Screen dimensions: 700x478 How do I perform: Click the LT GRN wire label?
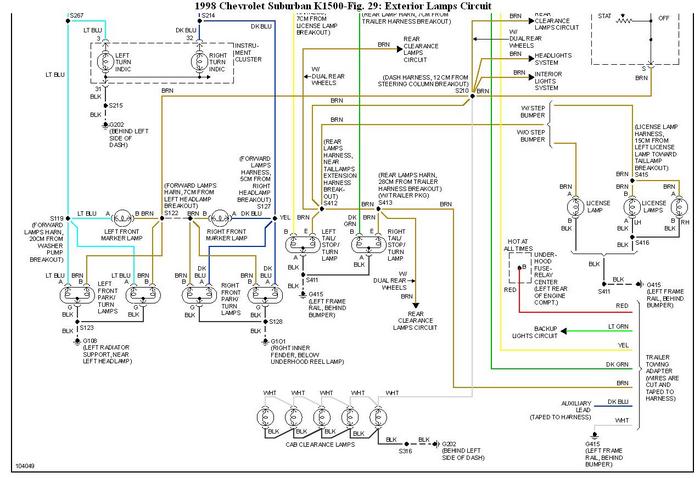point(618,327)
